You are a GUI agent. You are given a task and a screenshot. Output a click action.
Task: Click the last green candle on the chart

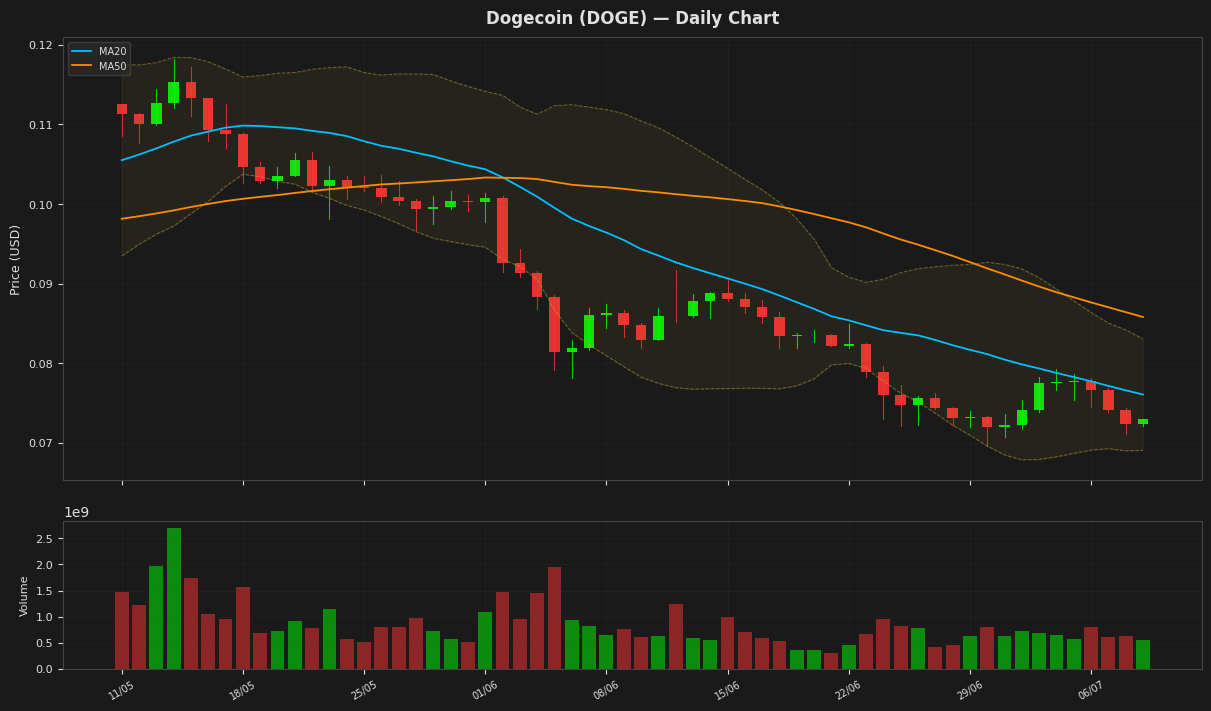1142,421
